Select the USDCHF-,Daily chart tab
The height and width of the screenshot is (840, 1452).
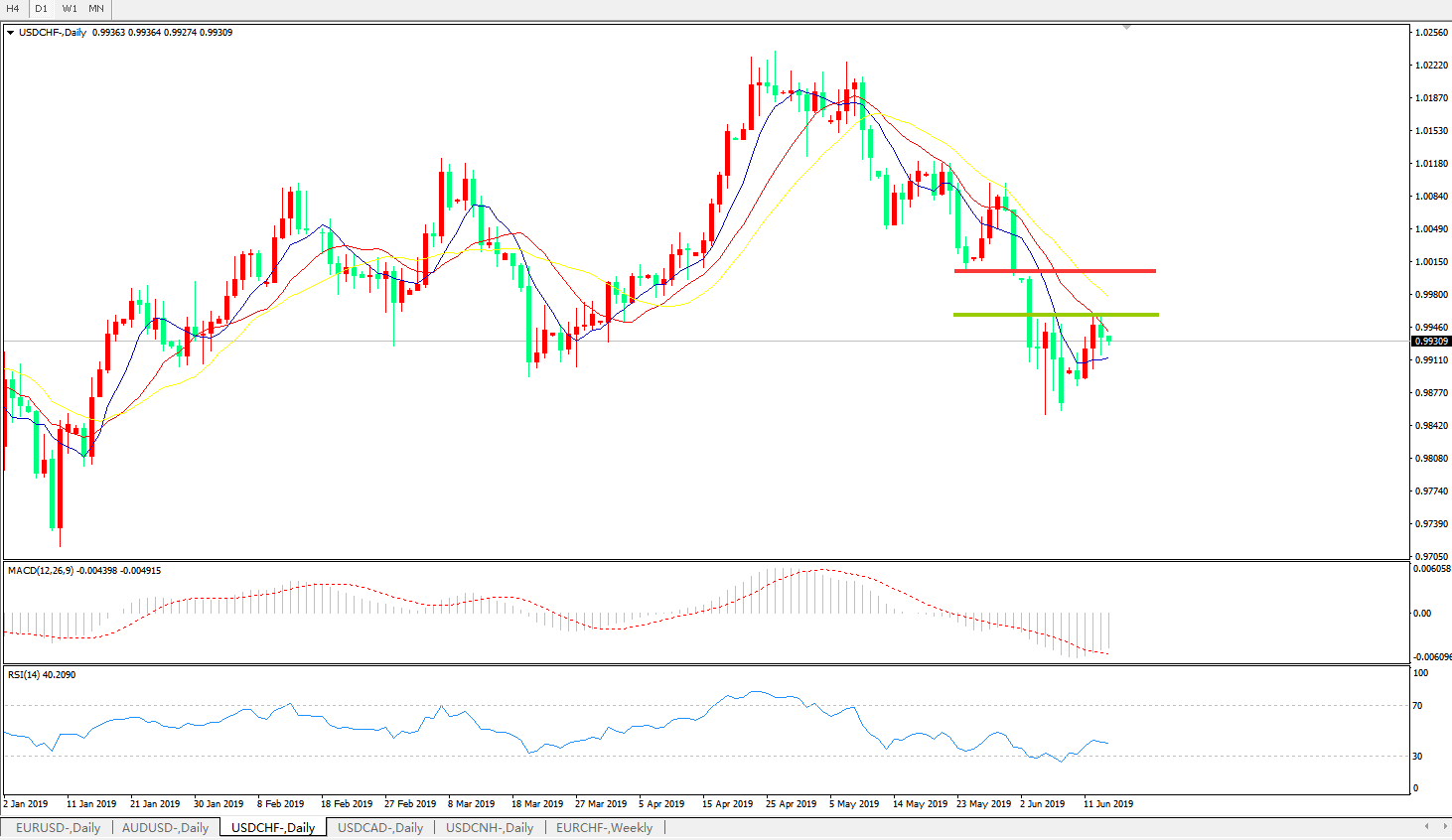272,827
